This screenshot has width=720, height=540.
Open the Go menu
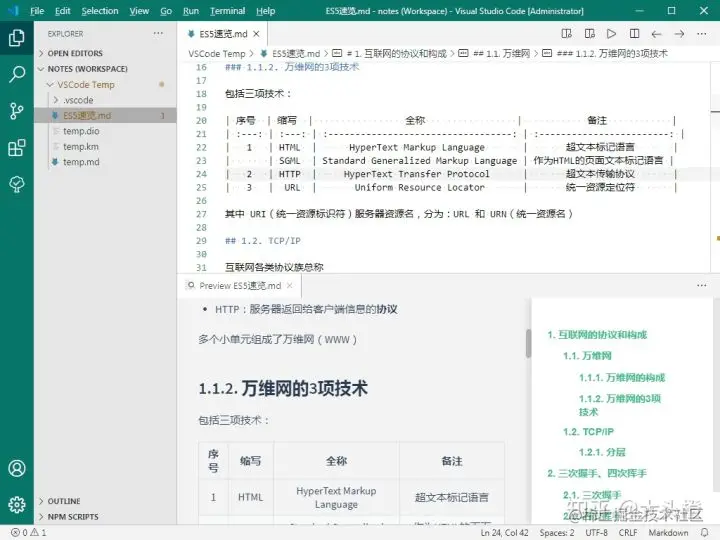166,11
